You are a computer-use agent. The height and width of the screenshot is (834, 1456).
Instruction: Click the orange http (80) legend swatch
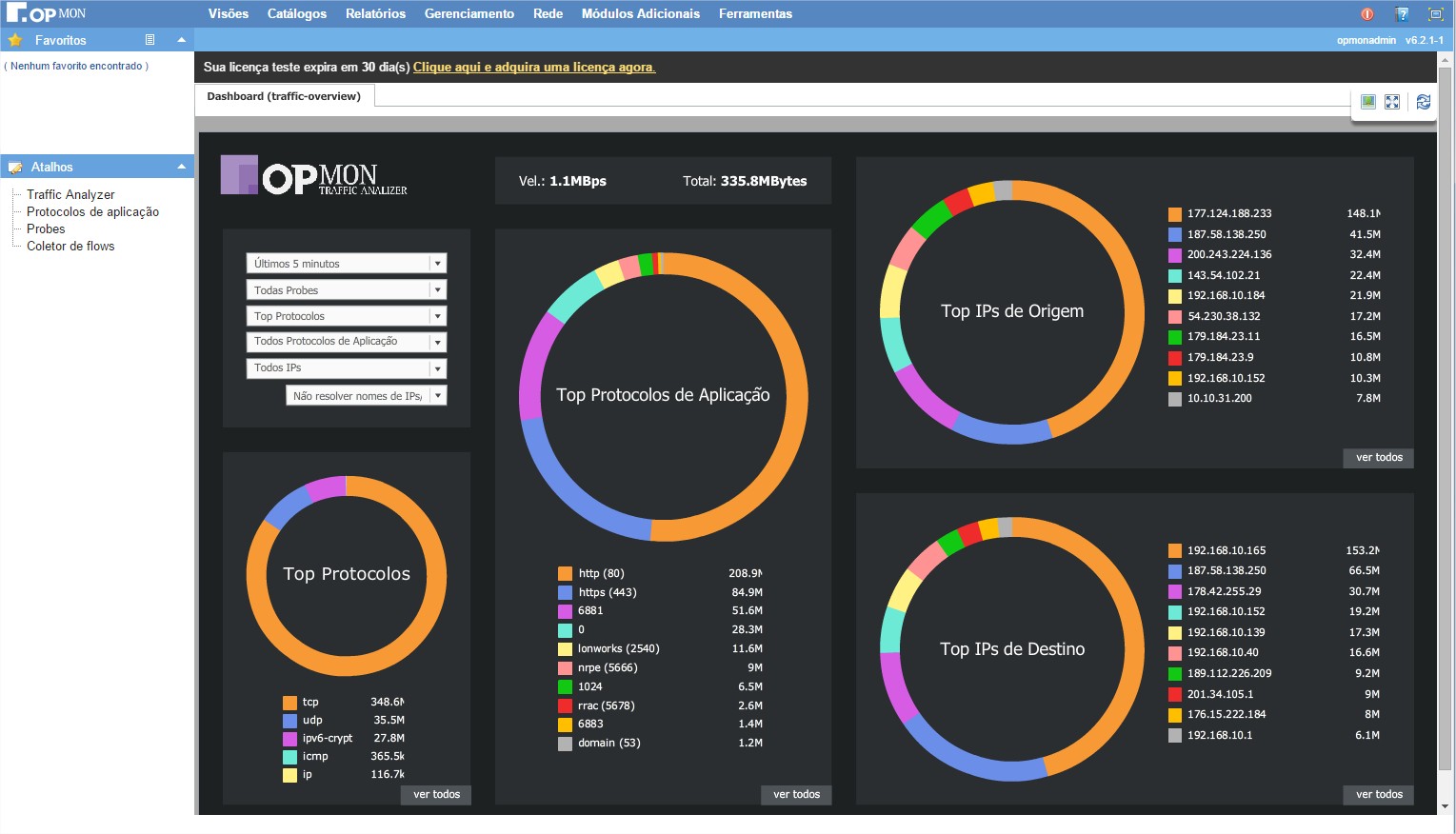[x=565, y=573]
